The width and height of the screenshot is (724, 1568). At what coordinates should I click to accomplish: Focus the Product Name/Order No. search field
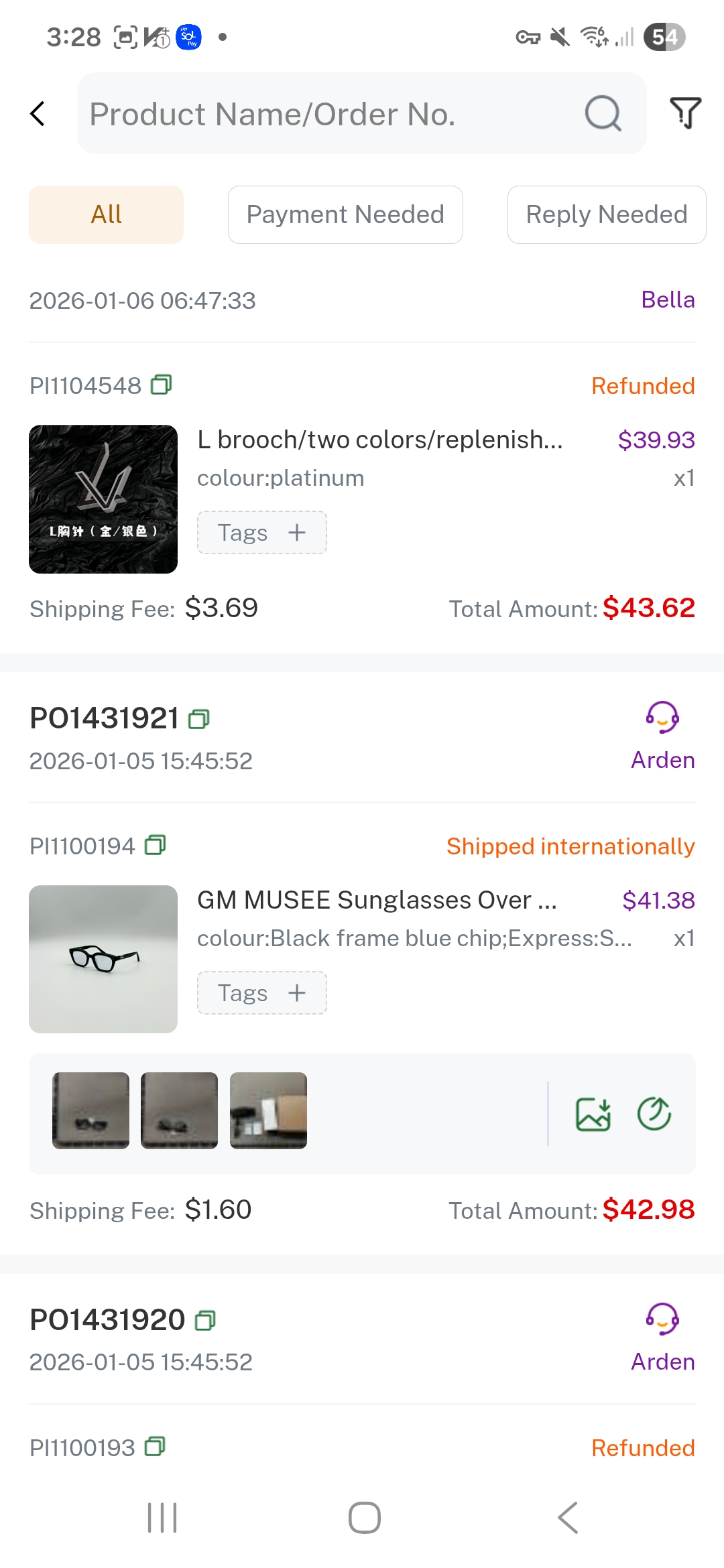328,114
